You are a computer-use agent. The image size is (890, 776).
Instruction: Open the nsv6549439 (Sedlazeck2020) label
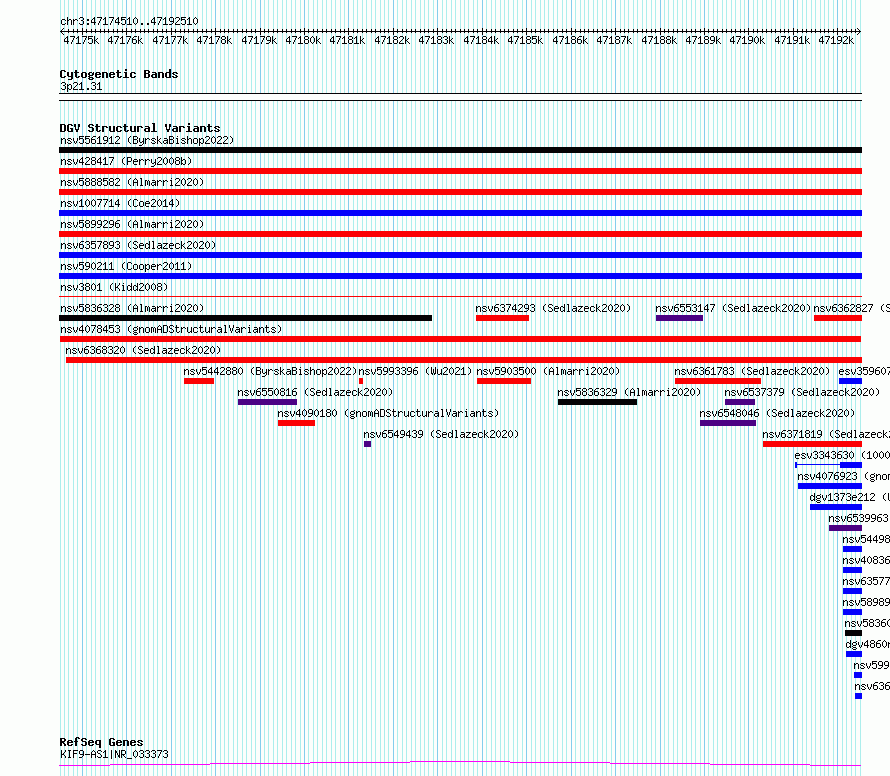tap(441, 434)
